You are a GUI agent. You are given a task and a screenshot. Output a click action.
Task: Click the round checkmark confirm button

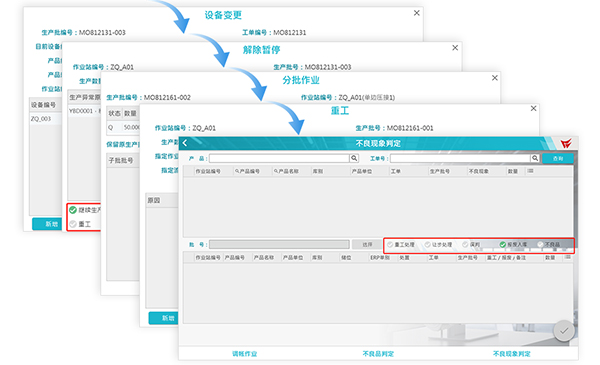(x=564, y=331)
